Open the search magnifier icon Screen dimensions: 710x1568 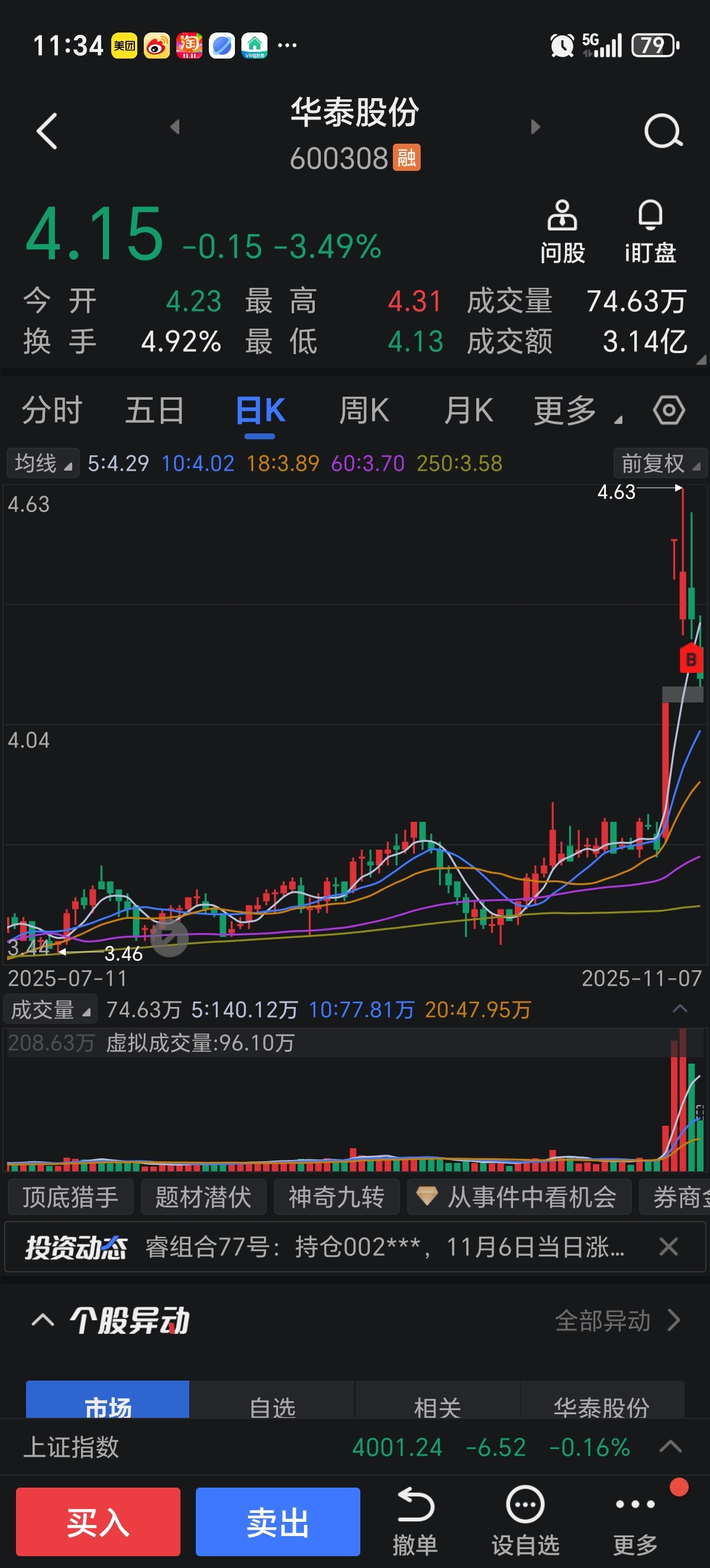coord(663,130)
